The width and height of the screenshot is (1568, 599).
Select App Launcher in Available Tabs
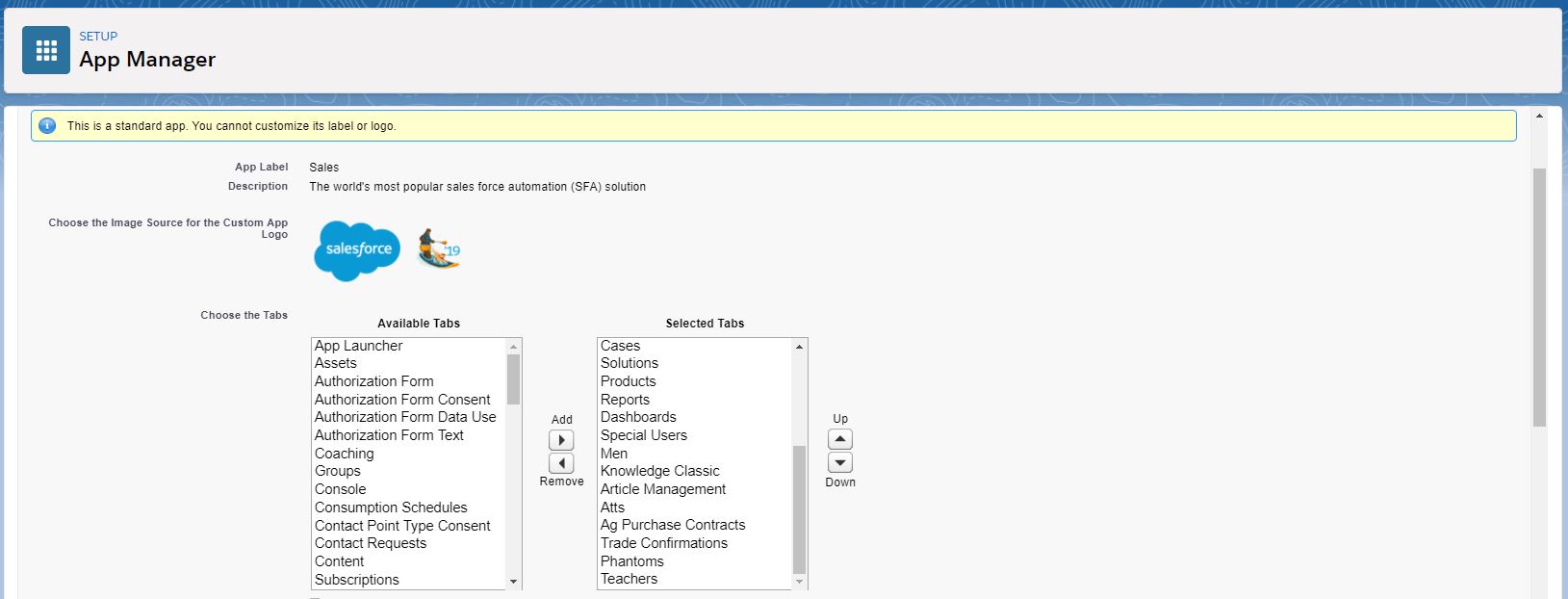[x=408, y=346]
